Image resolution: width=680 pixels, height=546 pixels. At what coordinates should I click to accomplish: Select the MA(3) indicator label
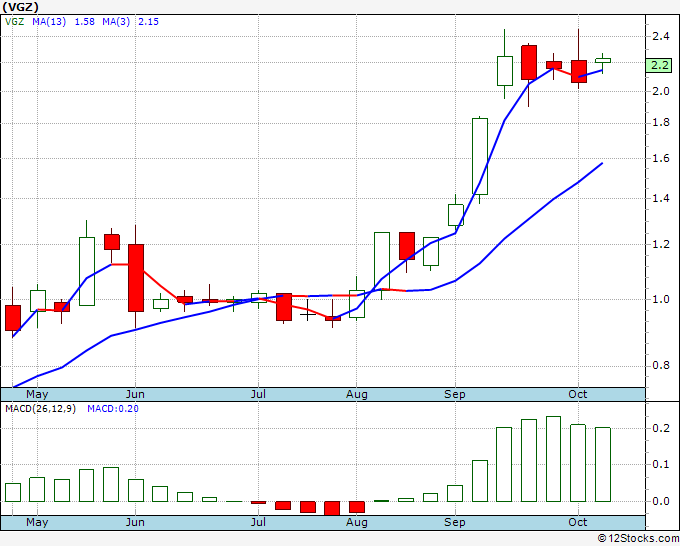116,21
